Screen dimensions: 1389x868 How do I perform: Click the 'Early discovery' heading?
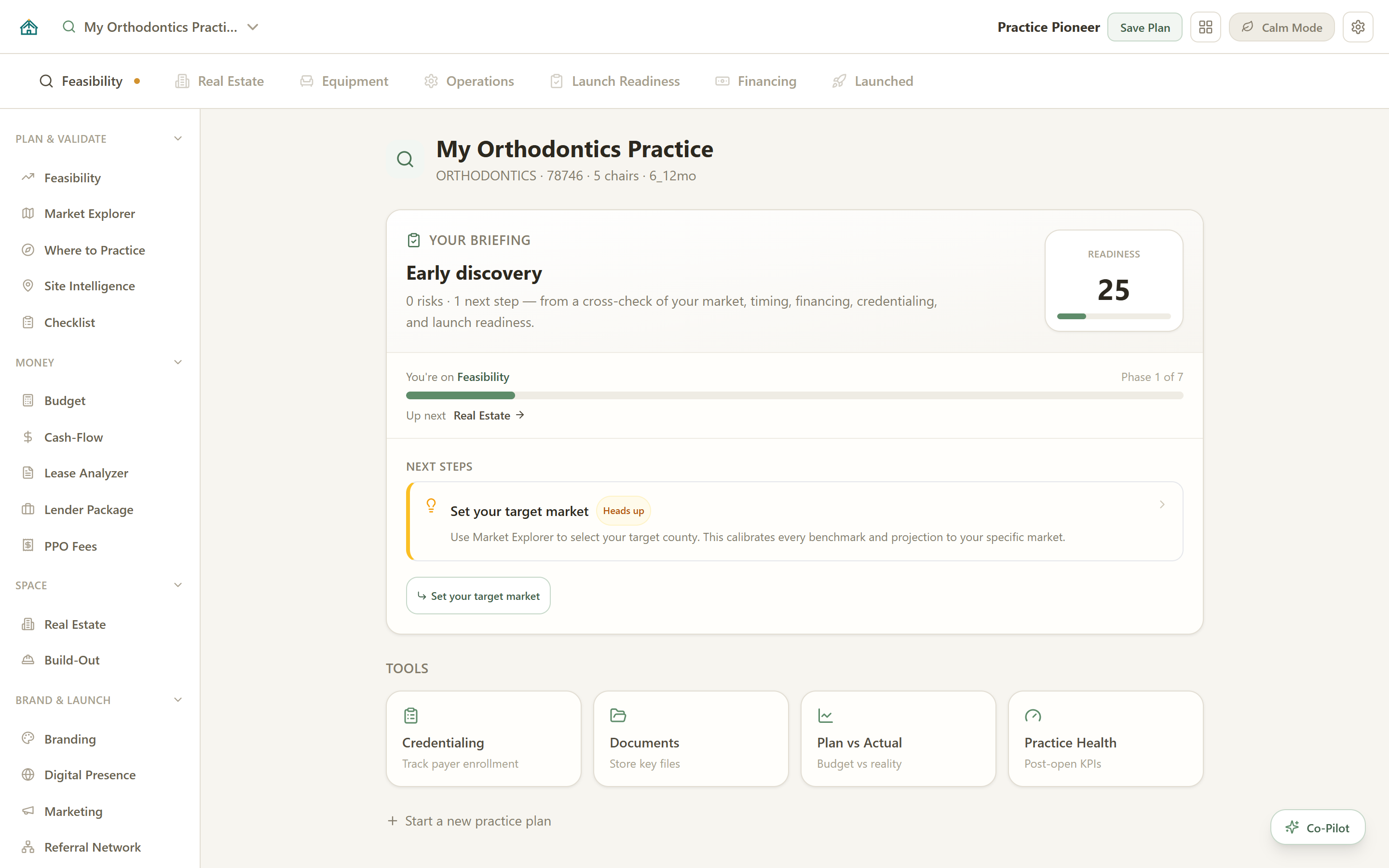(474, 273)
